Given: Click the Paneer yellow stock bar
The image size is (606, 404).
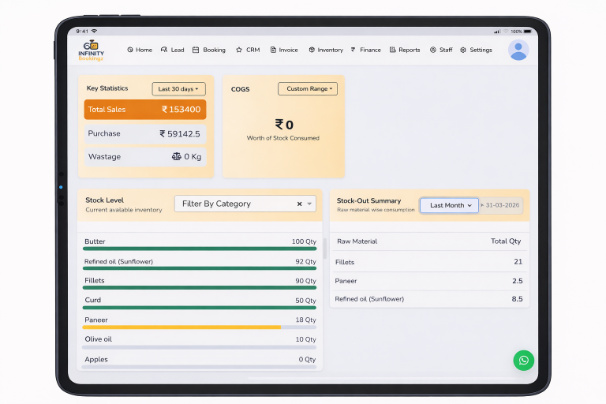Looking at the screenshot, I should click(182, 327).
